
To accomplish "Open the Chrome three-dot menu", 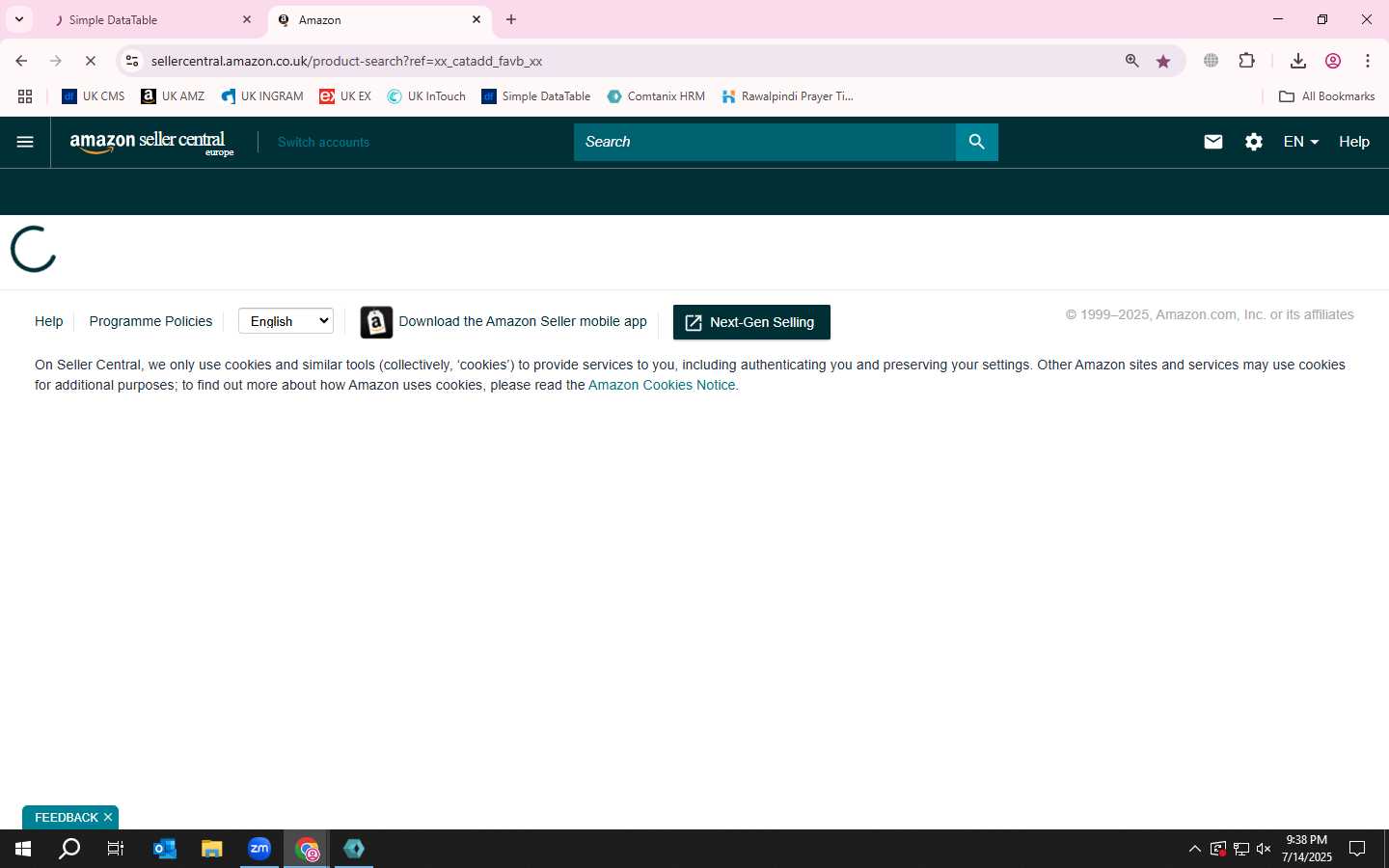I will pos(1368,61).
